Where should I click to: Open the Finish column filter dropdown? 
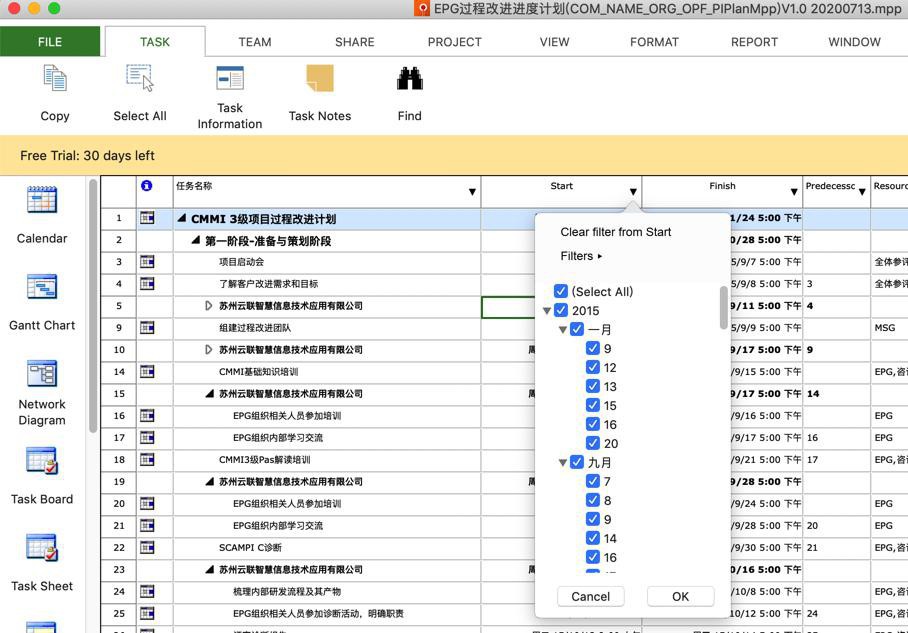794,192
